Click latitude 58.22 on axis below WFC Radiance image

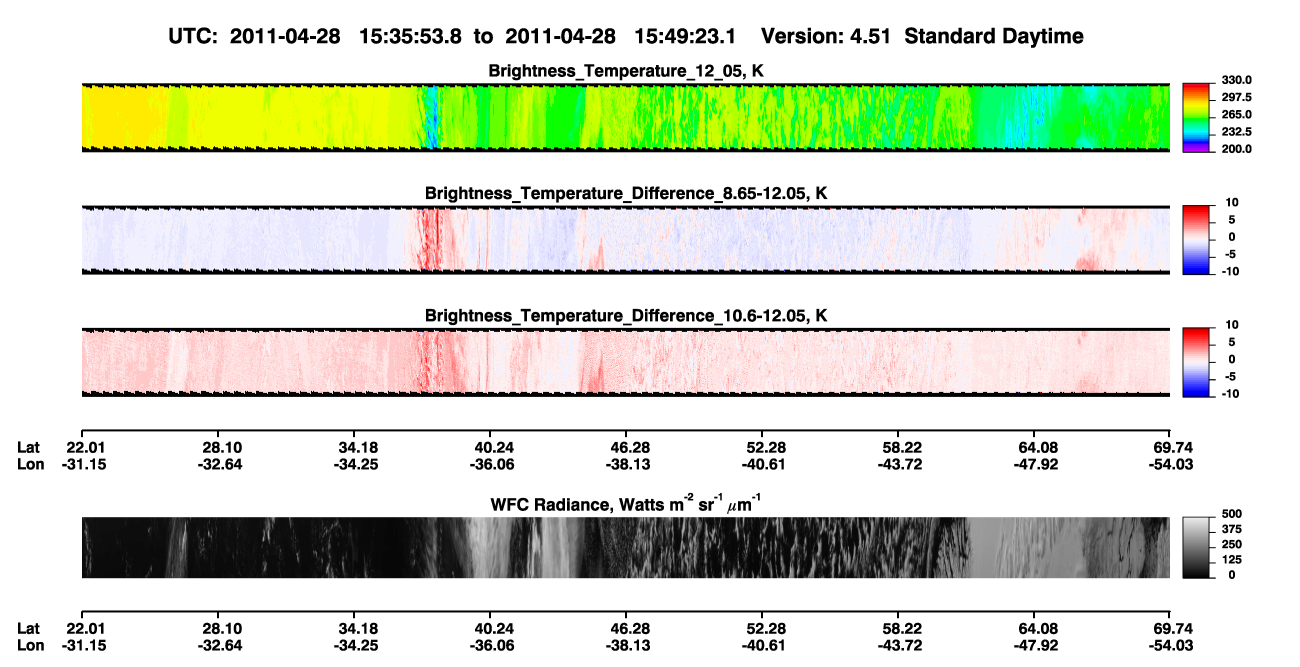(x=898, y=629)
